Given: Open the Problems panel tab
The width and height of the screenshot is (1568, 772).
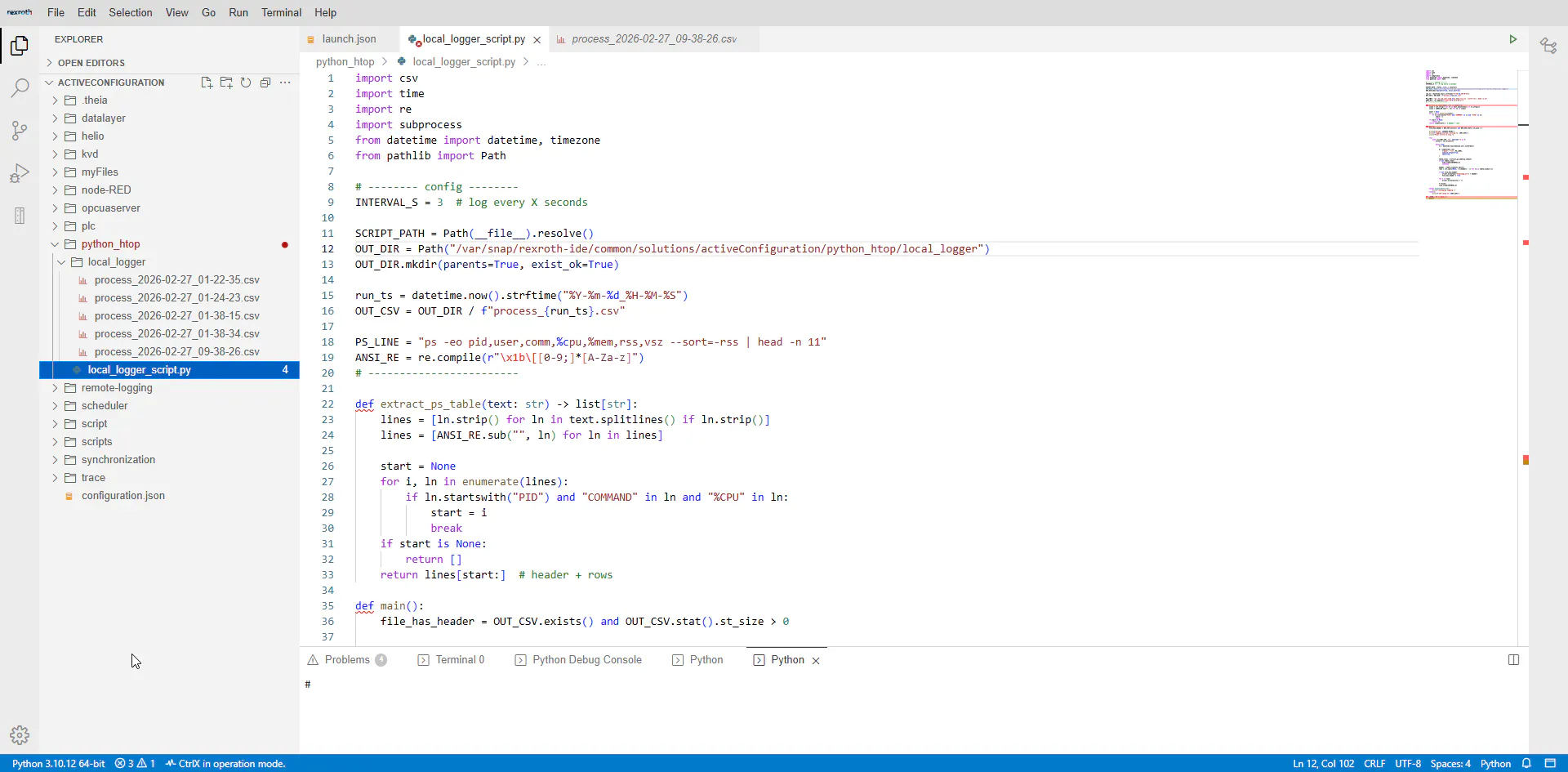Looking at the screenshot, I should click(x=347, y=660).
